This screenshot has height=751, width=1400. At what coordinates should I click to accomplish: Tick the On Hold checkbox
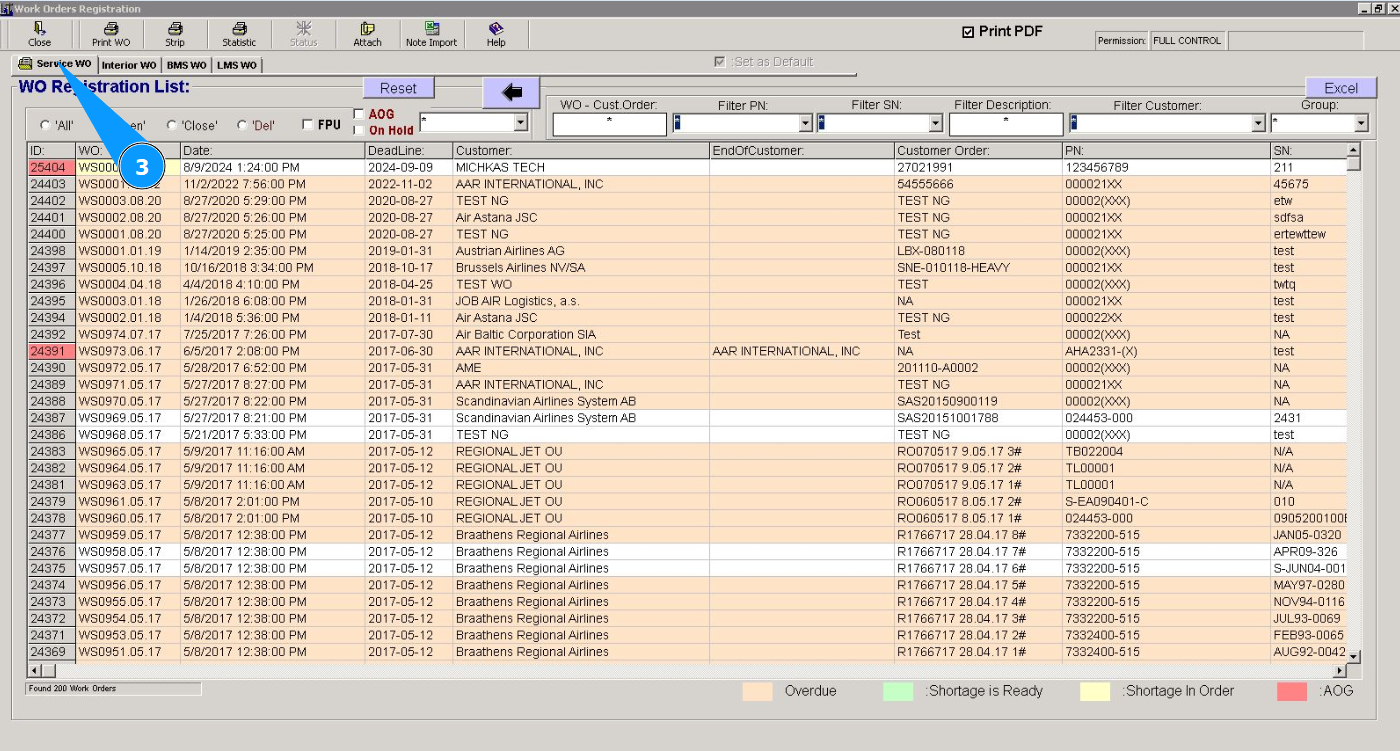pyautogui.click(x=359, y=130)
